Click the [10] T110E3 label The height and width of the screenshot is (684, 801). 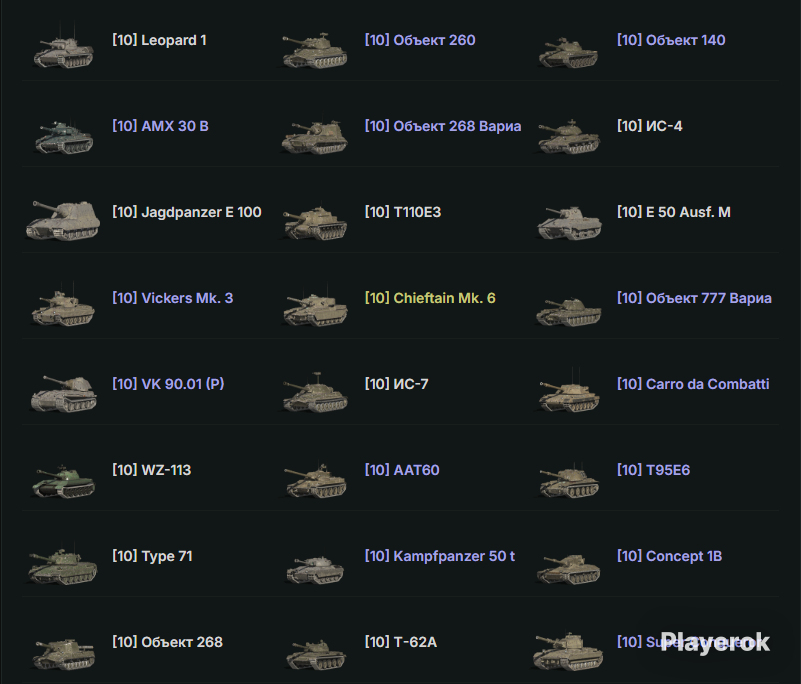[x=403, y=212]
